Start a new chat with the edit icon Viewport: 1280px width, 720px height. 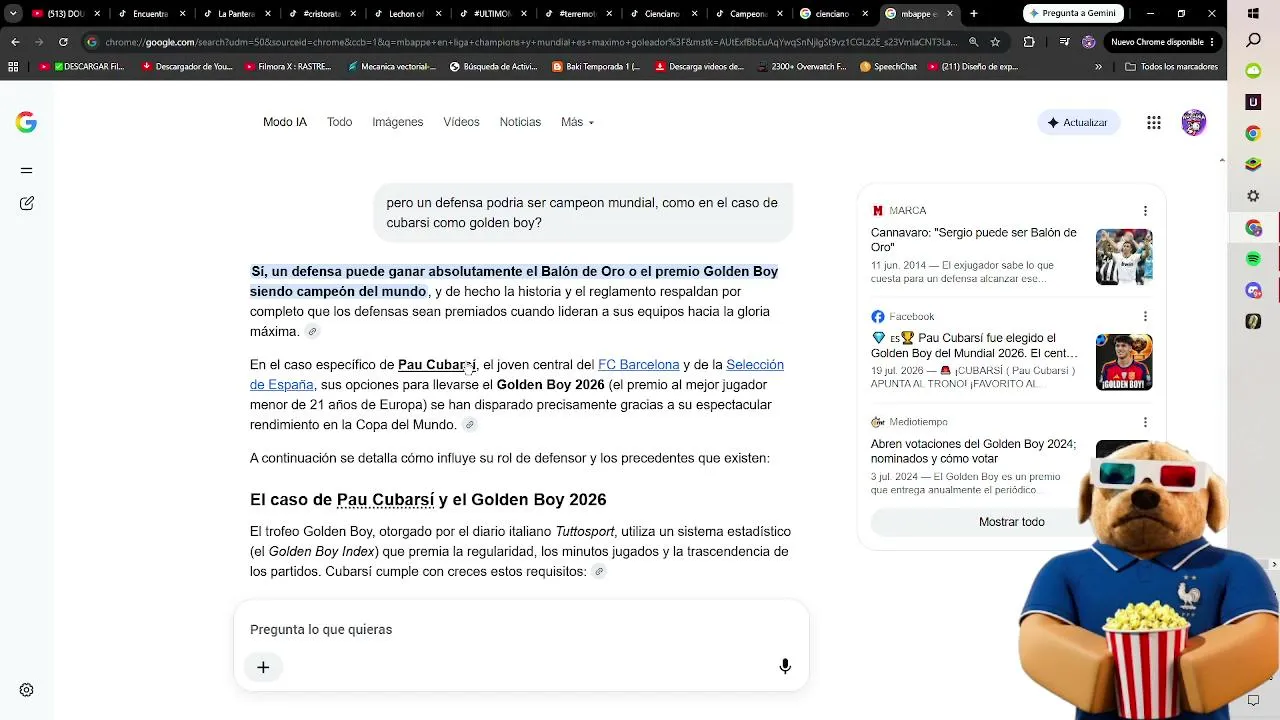(26, 203)
